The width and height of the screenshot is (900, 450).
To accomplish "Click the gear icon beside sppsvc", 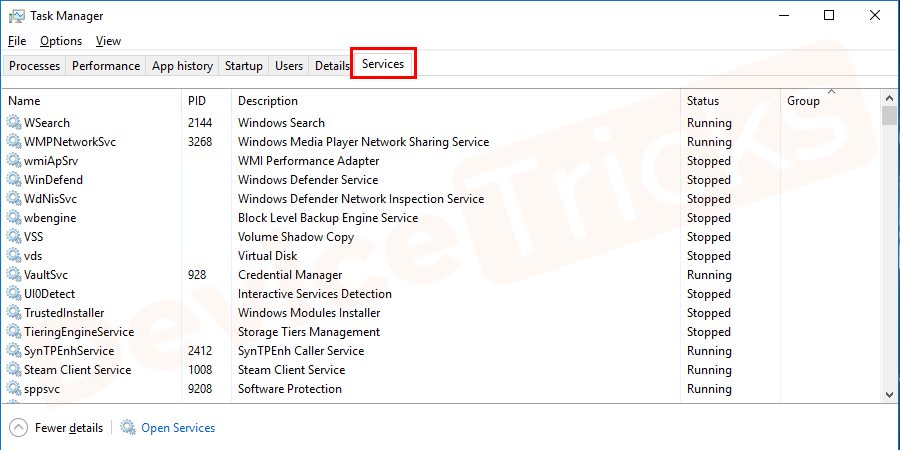I will click(14, 387).
